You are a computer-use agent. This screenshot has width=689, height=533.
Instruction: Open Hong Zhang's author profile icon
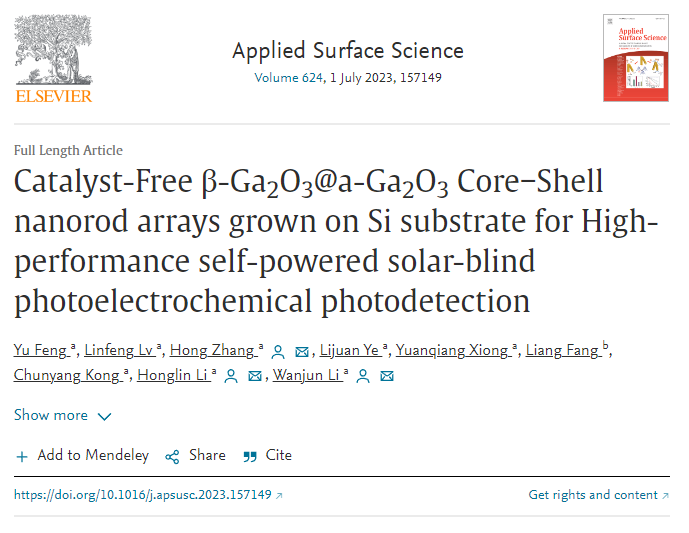click(x=278, y=352)
